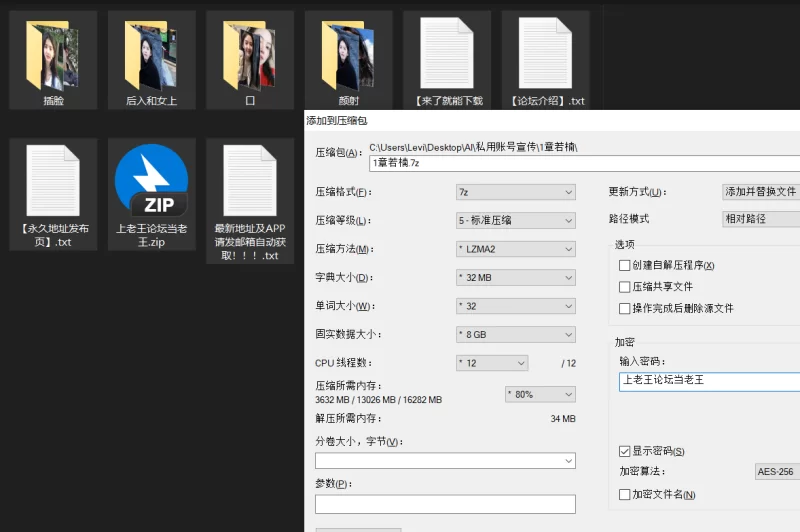Expand the 压缩等级 dropdown
Viewport: 800px width, 532px height.
click(x=515, y=220)
